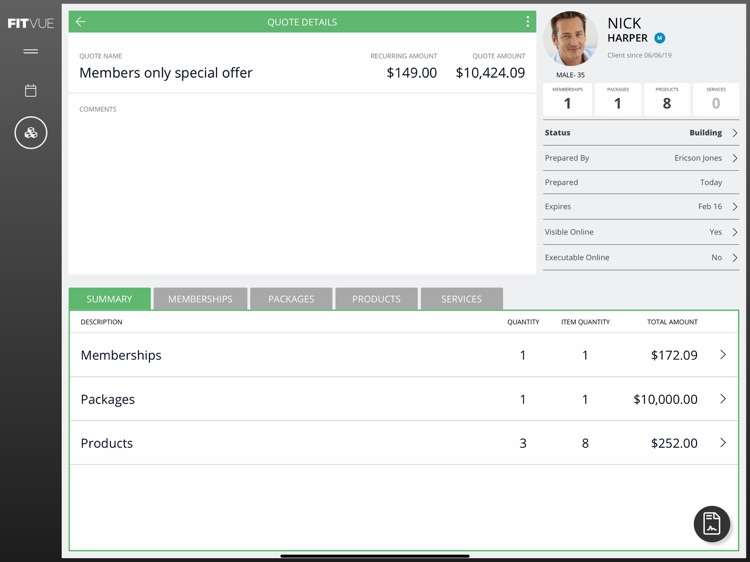Click the 'Building' status value
The width and height of the screenshot is (750, 562).
(x=706, y=132)
